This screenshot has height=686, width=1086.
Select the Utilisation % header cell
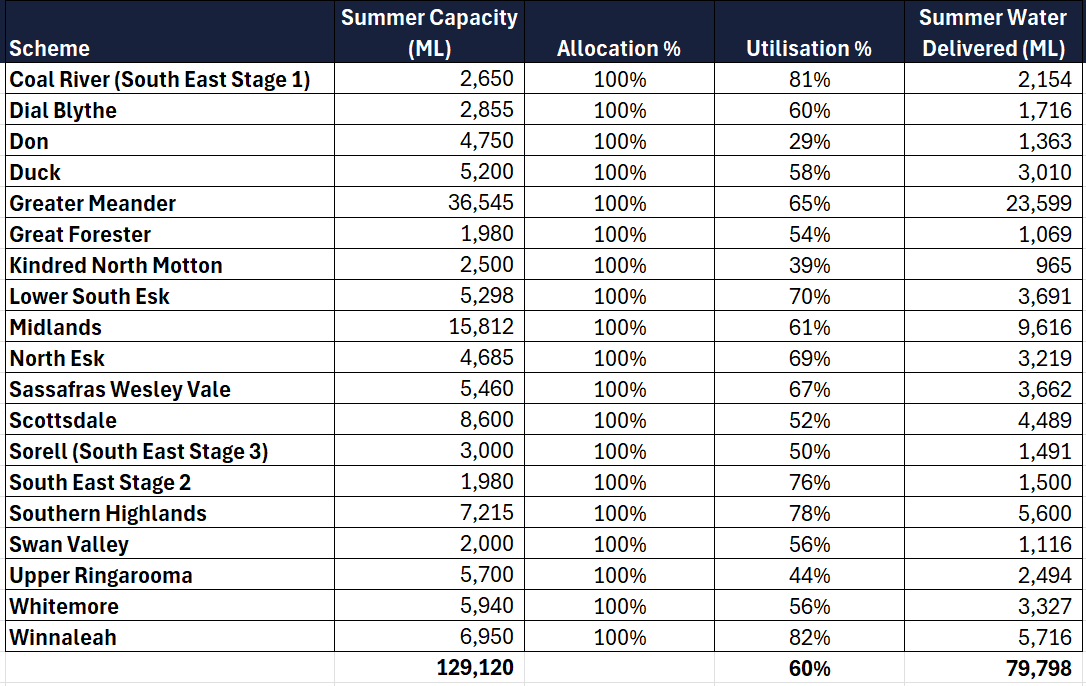pos(808,48)
